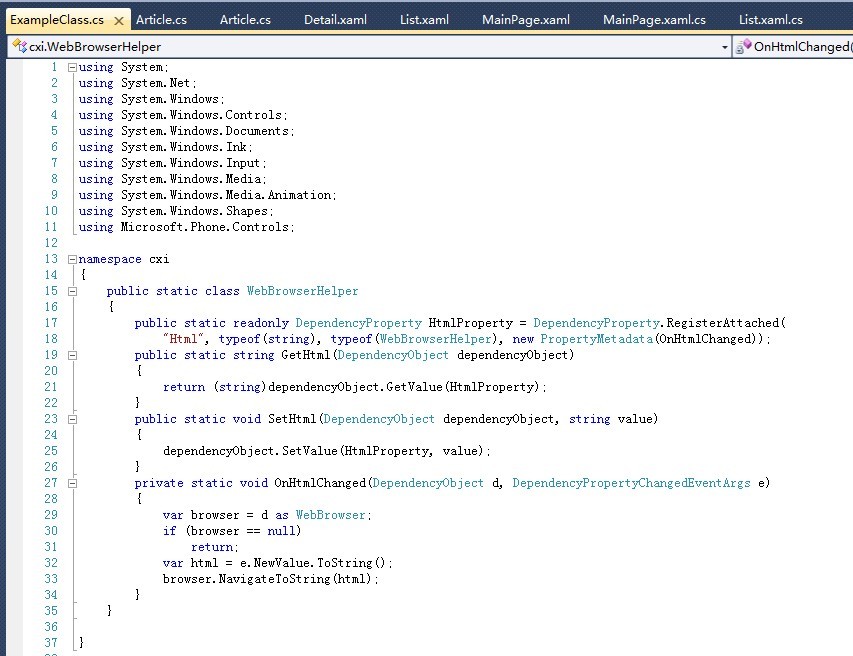Click WebBrowser type on line 29
Viewport: 853px width, 656px height.
330,515
